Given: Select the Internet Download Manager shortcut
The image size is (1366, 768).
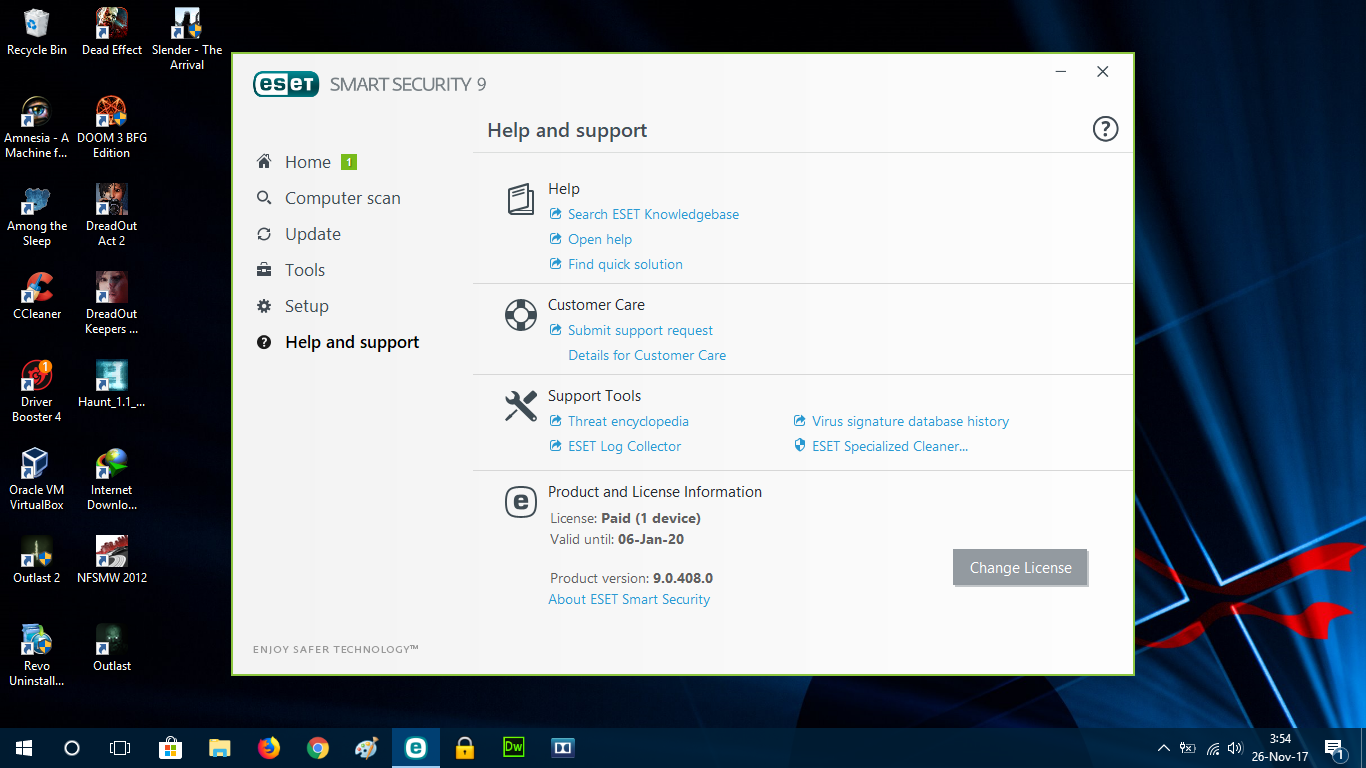Looking at the screenshot, I should pos(112,480).
